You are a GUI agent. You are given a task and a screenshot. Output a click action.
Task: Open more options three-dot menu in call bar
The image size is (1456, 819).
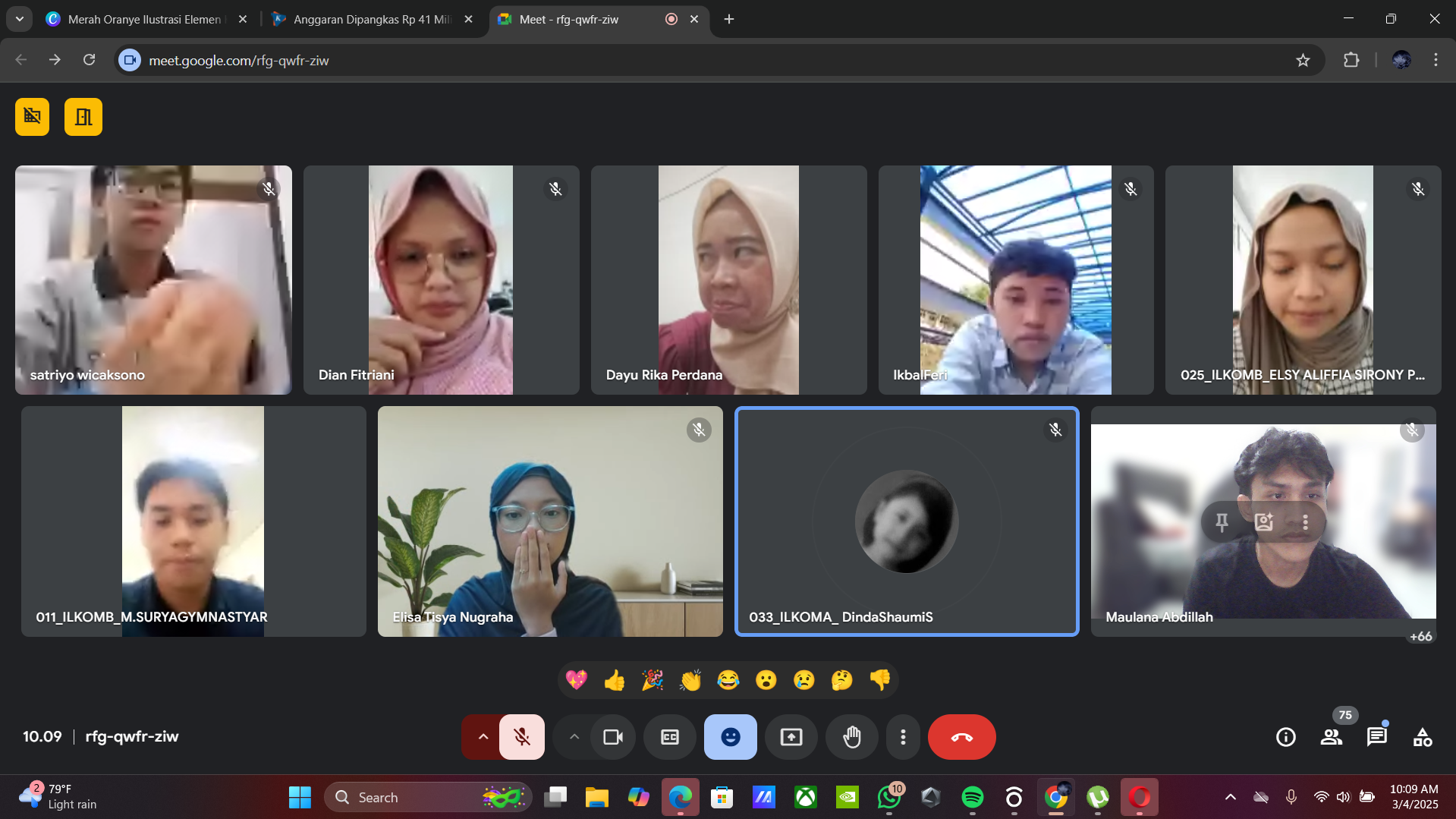pyautogui.click(x=902, y=737)
